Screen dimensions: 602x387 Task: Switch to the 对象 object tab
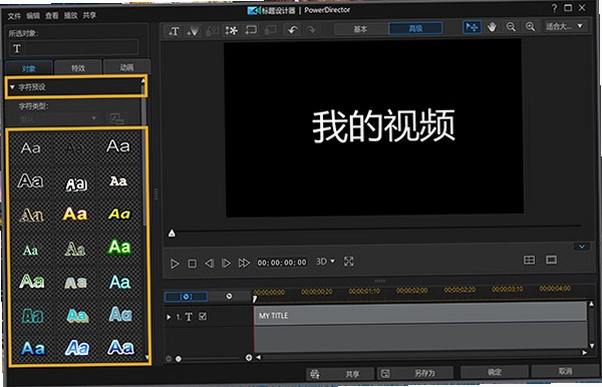[x=29, y=68]
